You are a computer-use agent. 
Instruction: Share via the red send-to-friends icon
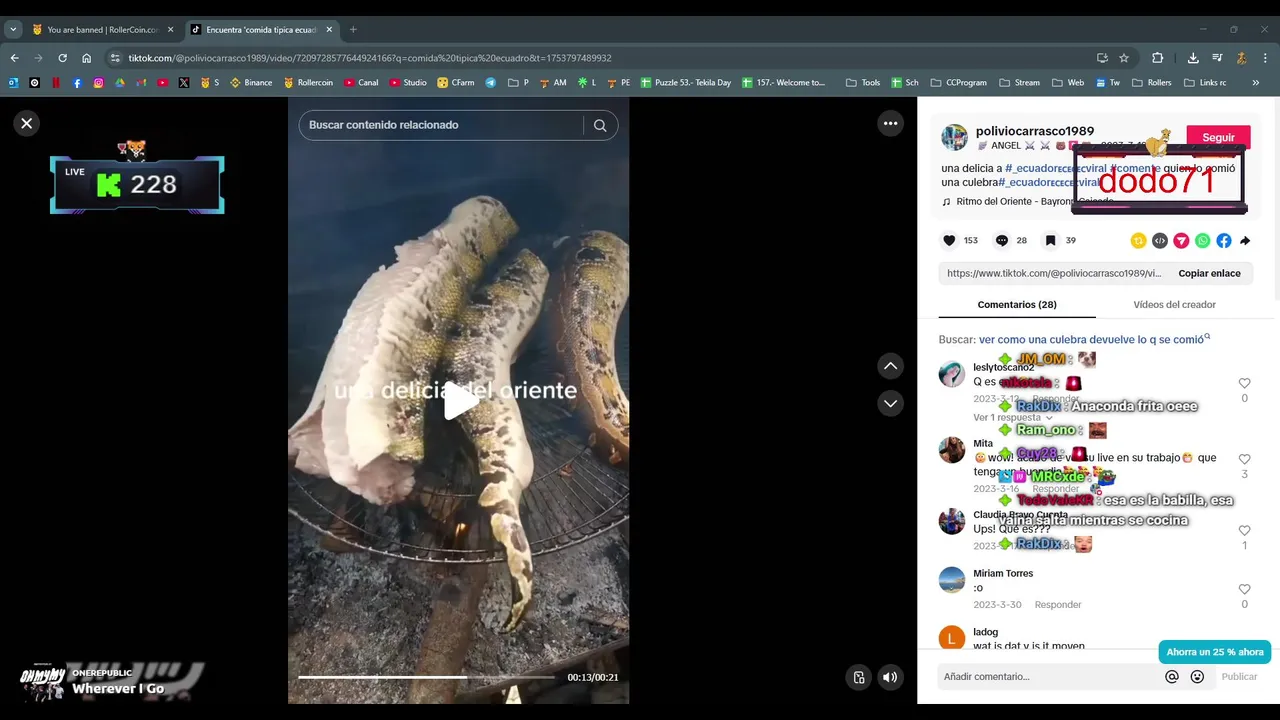coord(1181,241)
